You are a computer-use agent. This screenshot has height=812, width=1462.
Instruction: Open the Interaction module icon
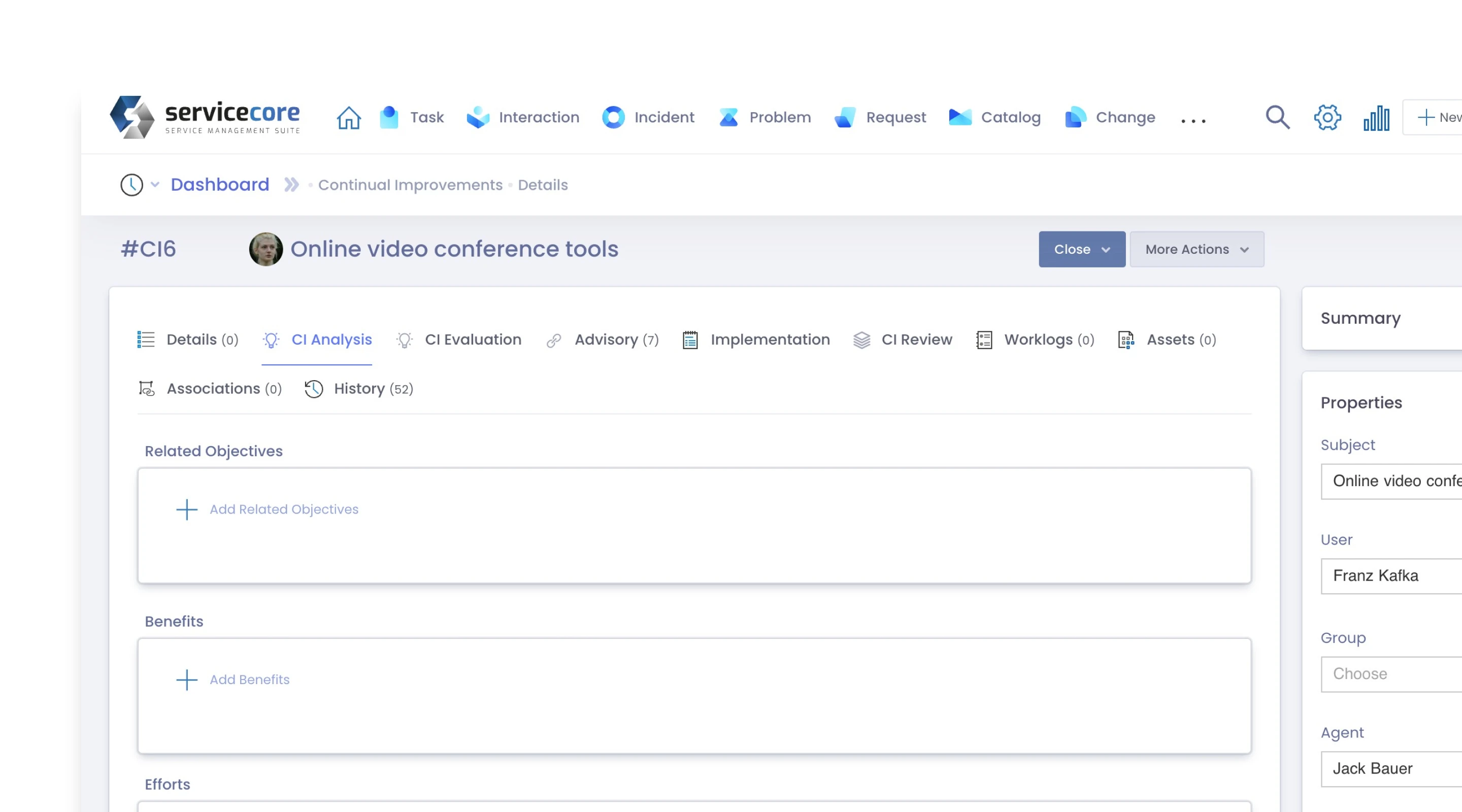tap(478, 117)
